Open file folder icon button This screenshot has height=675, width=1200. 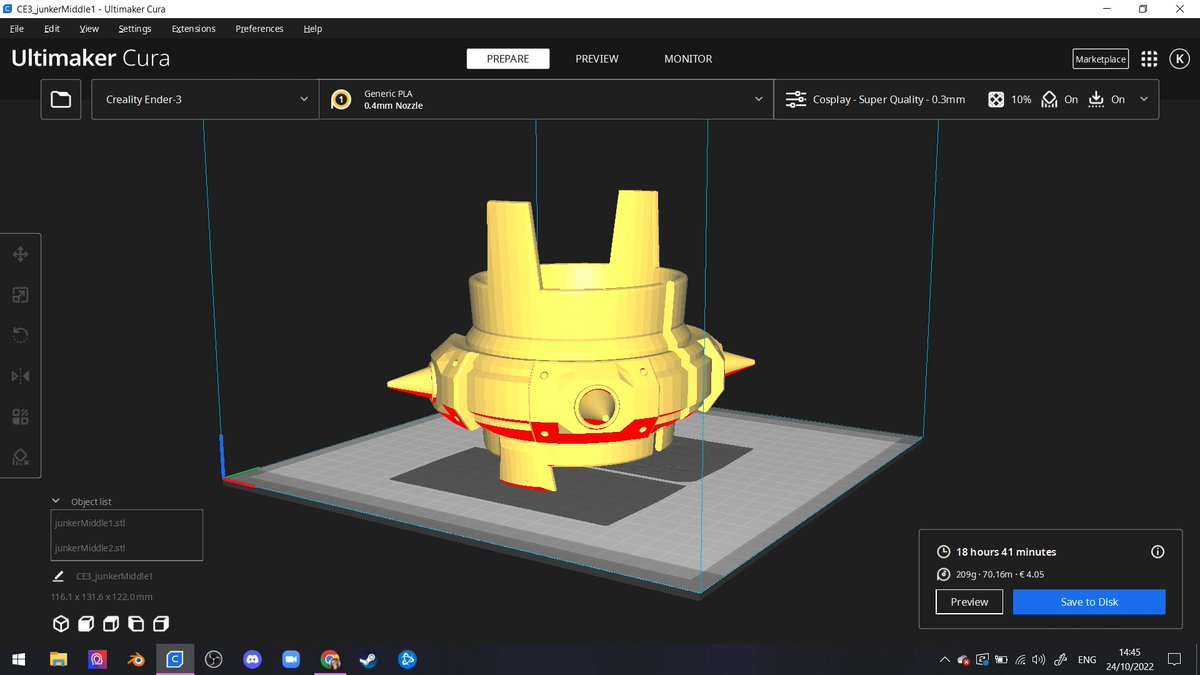(61, 99)
